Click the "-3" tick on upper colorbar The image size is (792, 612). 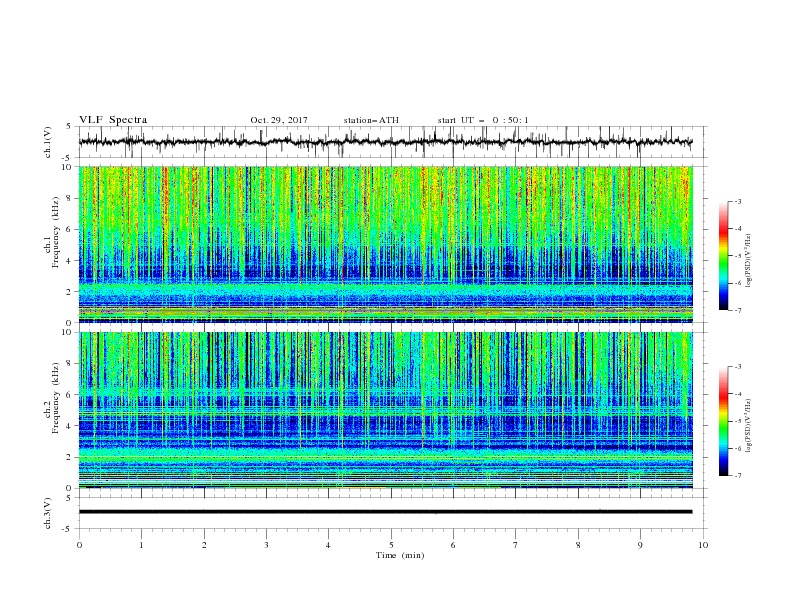point(737,202)
